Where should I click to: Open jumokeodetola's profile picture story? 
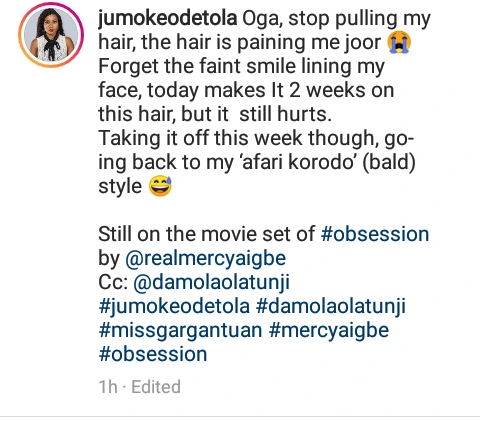pyautogui.click(x=51, y=35)
